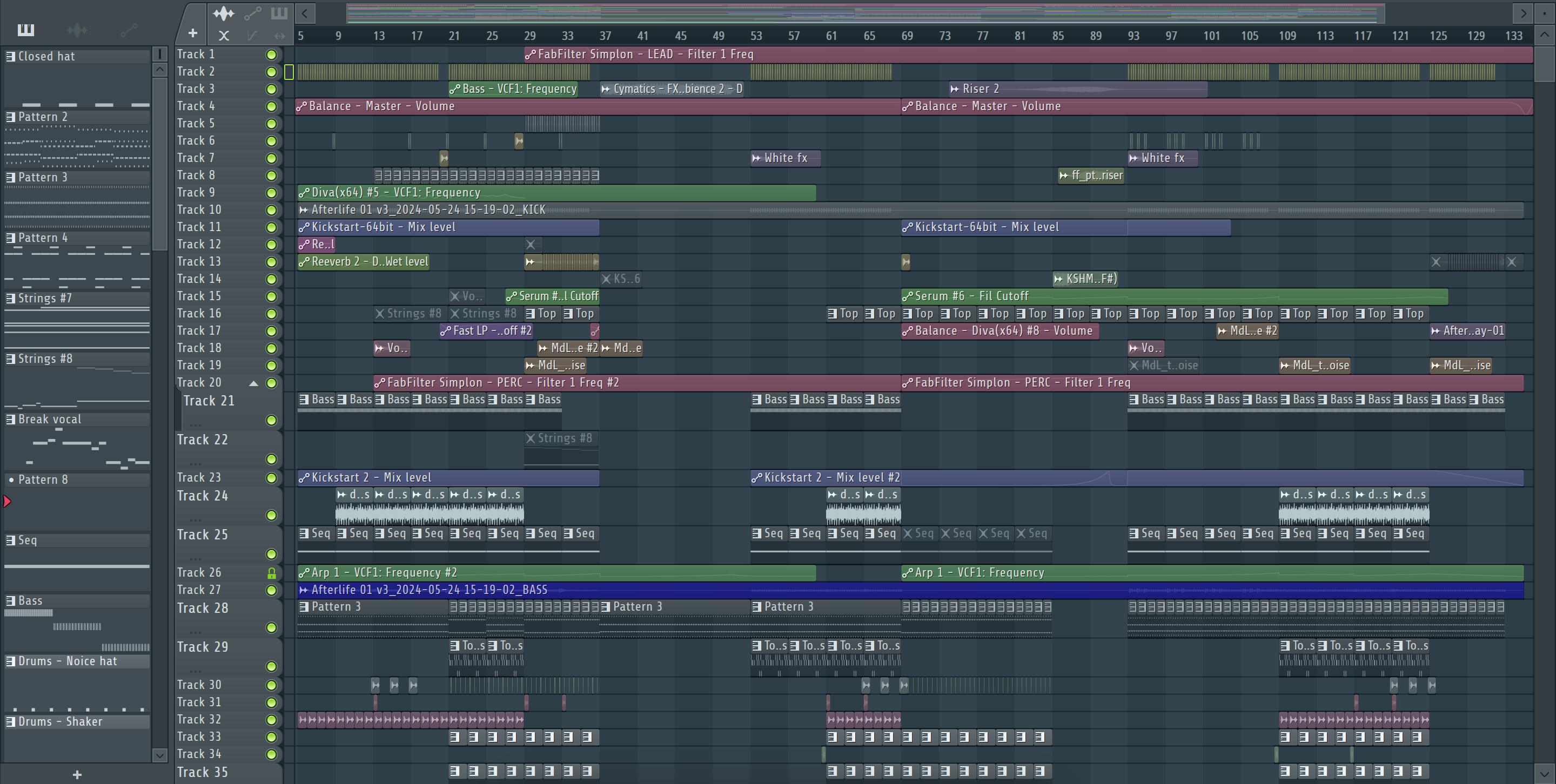Click the plus button below the picker list
The width and height of the screenshot is (1556, 784).
[77, 774]
